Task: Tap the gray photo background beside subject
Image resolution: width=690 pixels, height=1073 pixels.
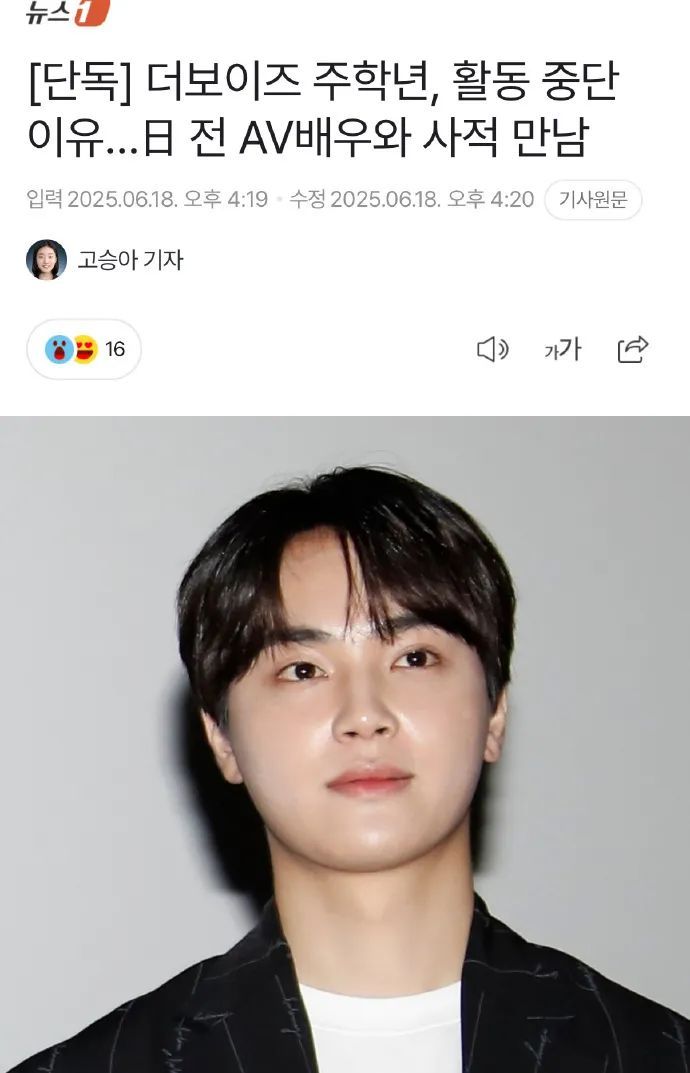Action: [x=89, y=684]
